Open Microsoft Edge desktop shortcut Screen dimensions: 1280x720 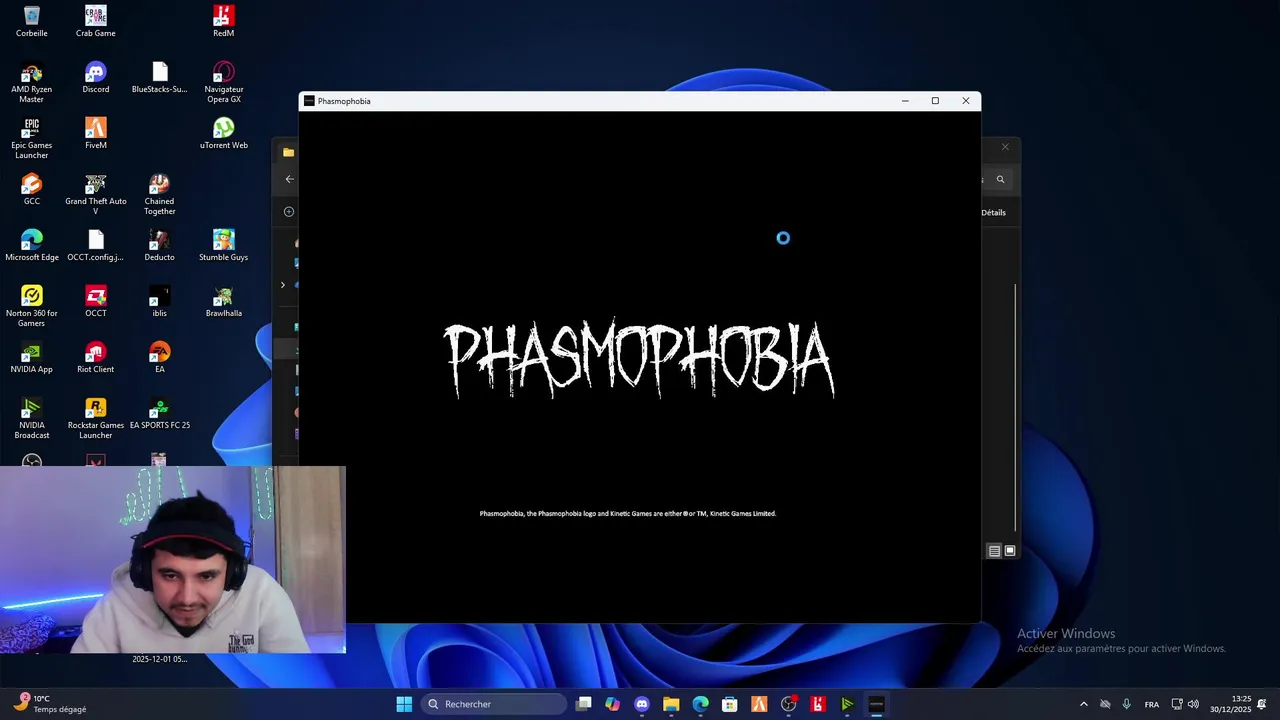(31, 245)
